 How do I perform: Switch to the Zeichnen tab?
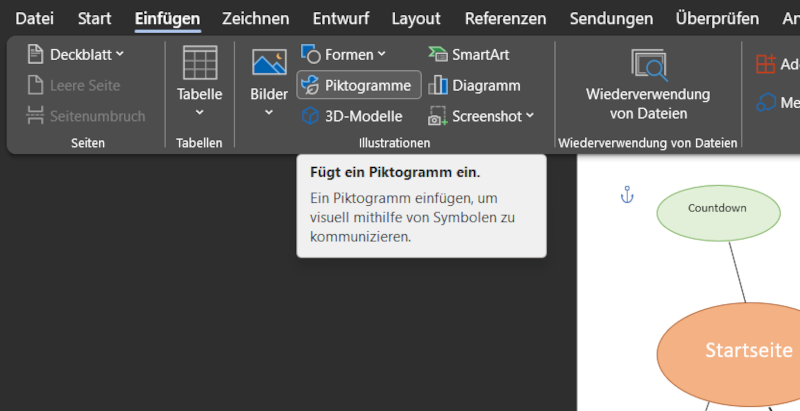[255, 18]
